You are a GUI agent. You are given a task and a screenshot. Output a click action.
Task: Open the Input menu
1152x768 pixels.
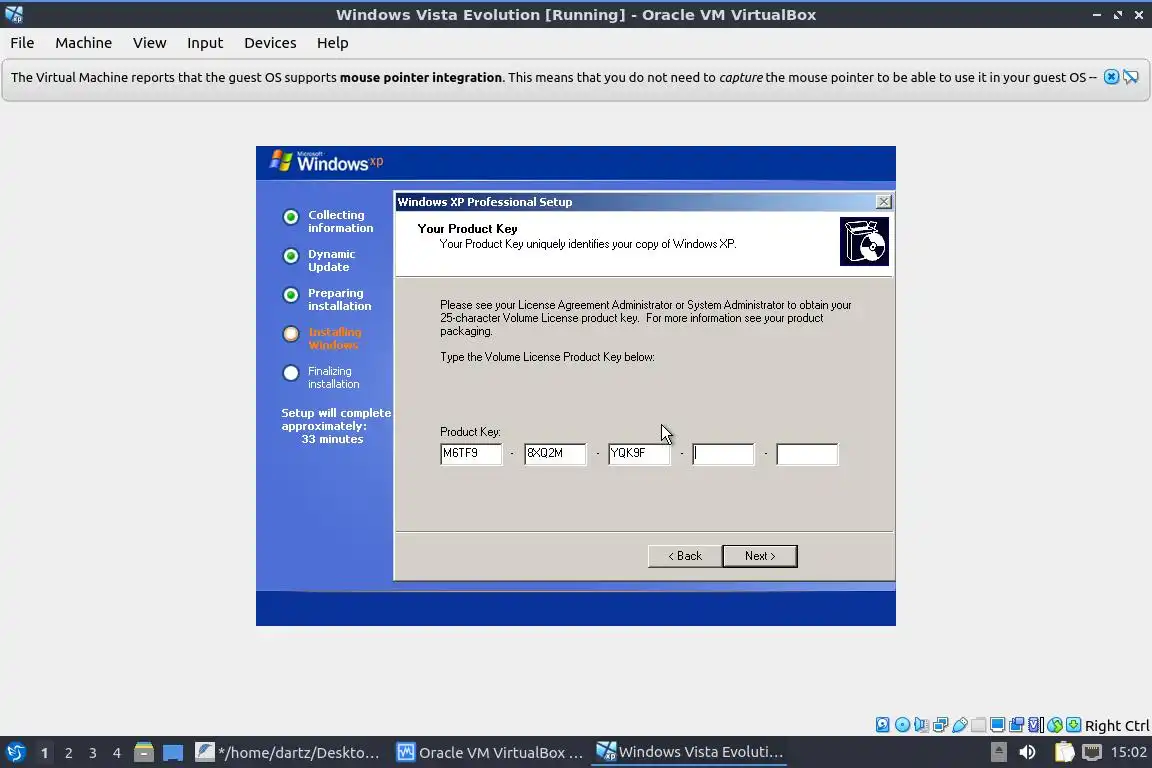point(205,43)
